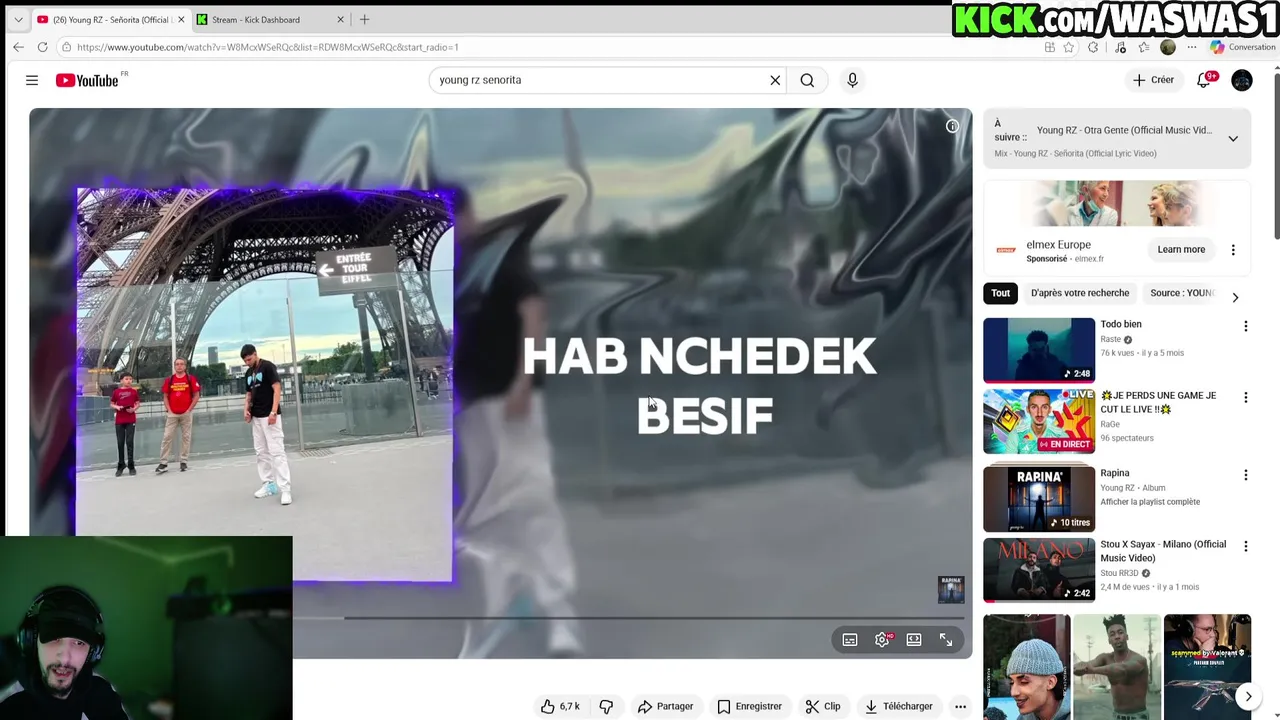Open options for Rapina album
1280x720 pixels.
pyautogui.click(x=1245, y=475)
